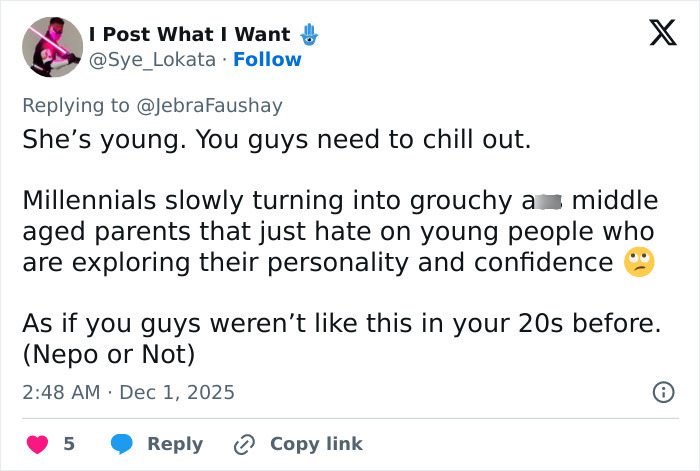Open the info circle icon
The width and height of the screenshot is (700, 471).
click(662, 392)
